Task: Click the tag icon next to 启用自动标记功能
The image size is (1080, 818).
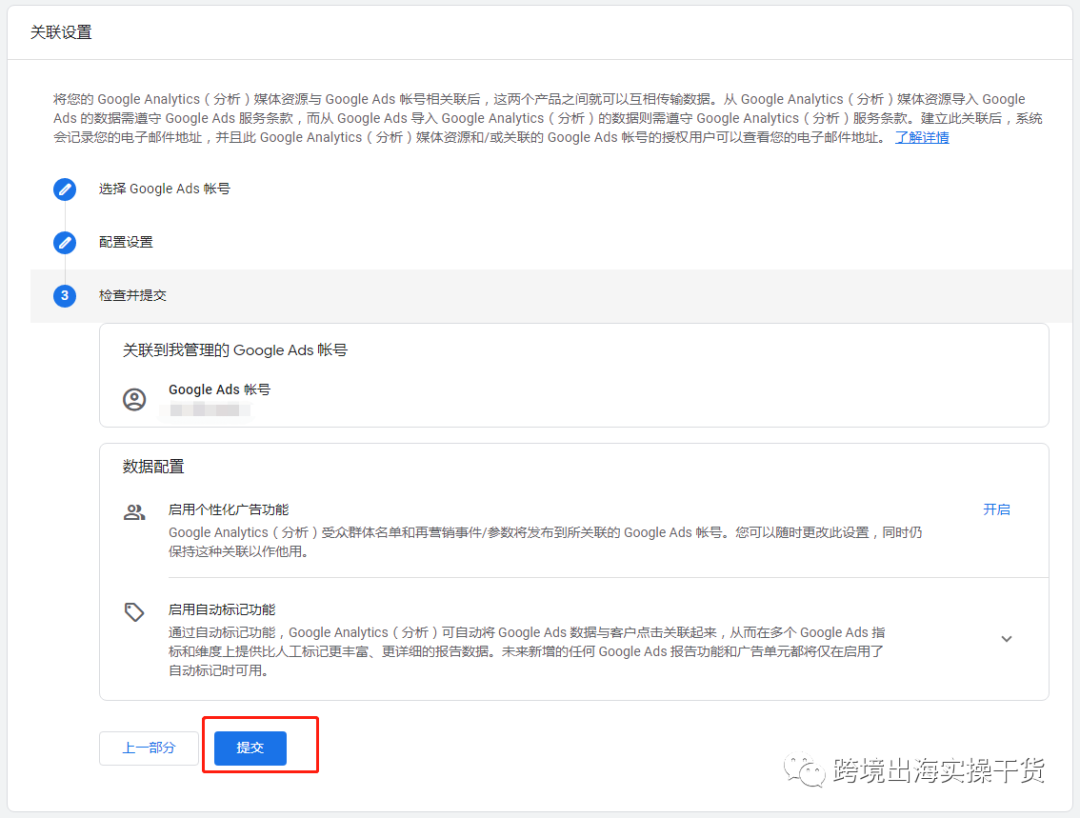Action: click(x=135, y=611)
